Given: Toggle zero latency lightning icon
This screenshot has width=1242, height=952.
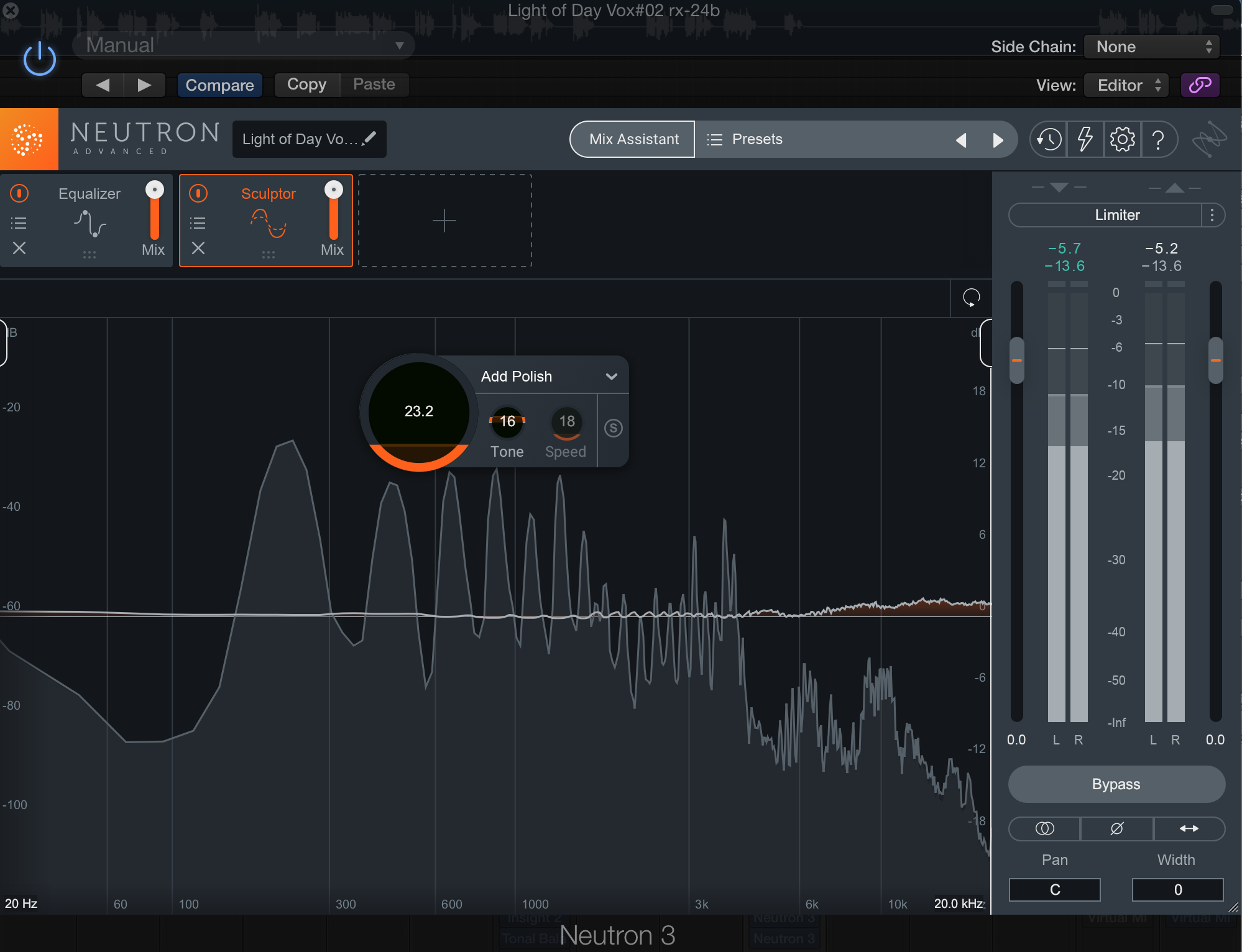Looking at the screenshot, I should [x=1085, y=139].
